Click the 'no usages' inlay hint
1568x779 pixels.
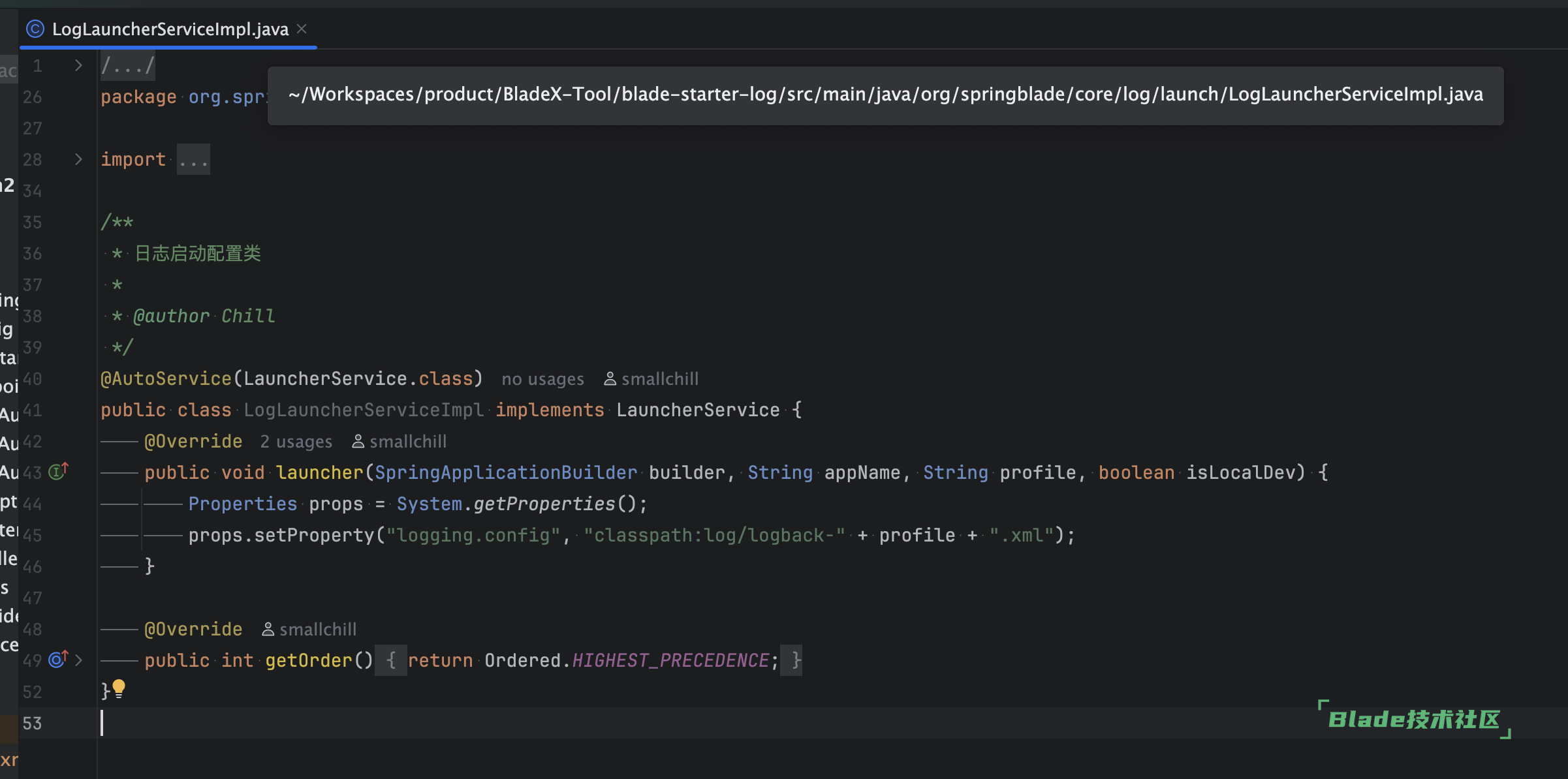click(542, 379)
